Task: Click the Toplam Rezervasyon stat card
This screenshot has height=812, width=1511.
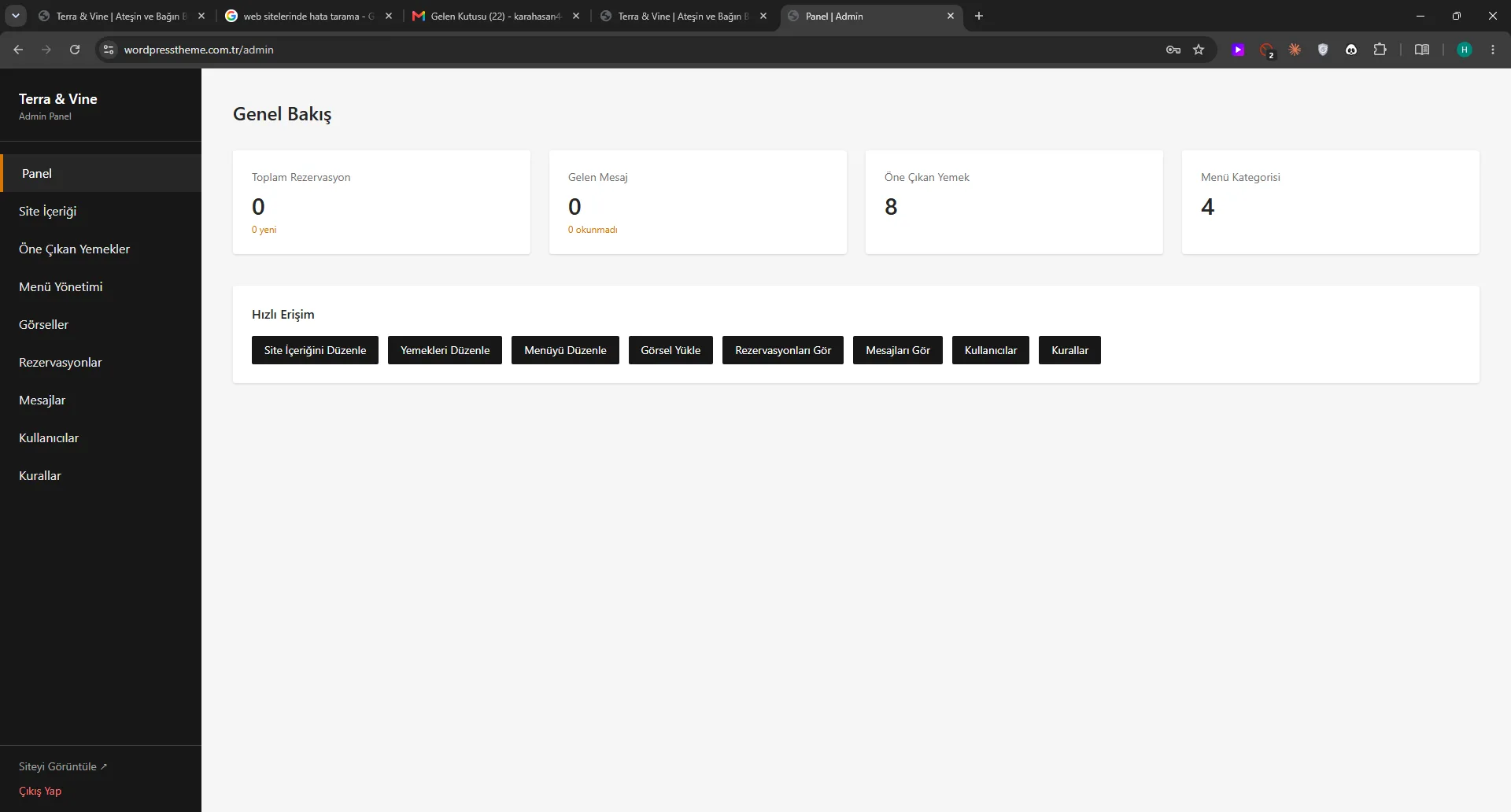Action: click(x=382, y=202)
